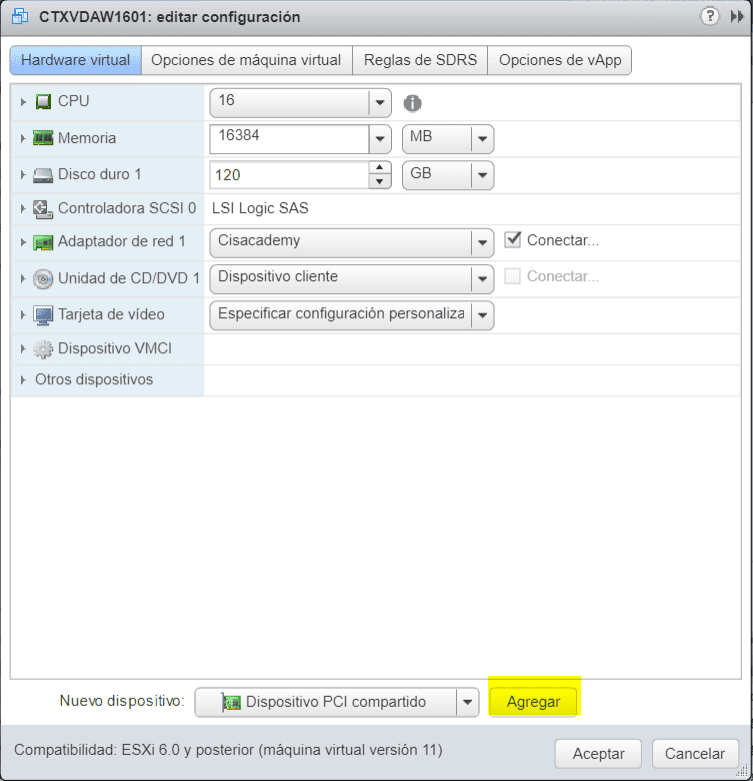Click the Unidad de CD/DVD 1 disc icon
Screen dimensions: 753x781
tap(43, 278)
